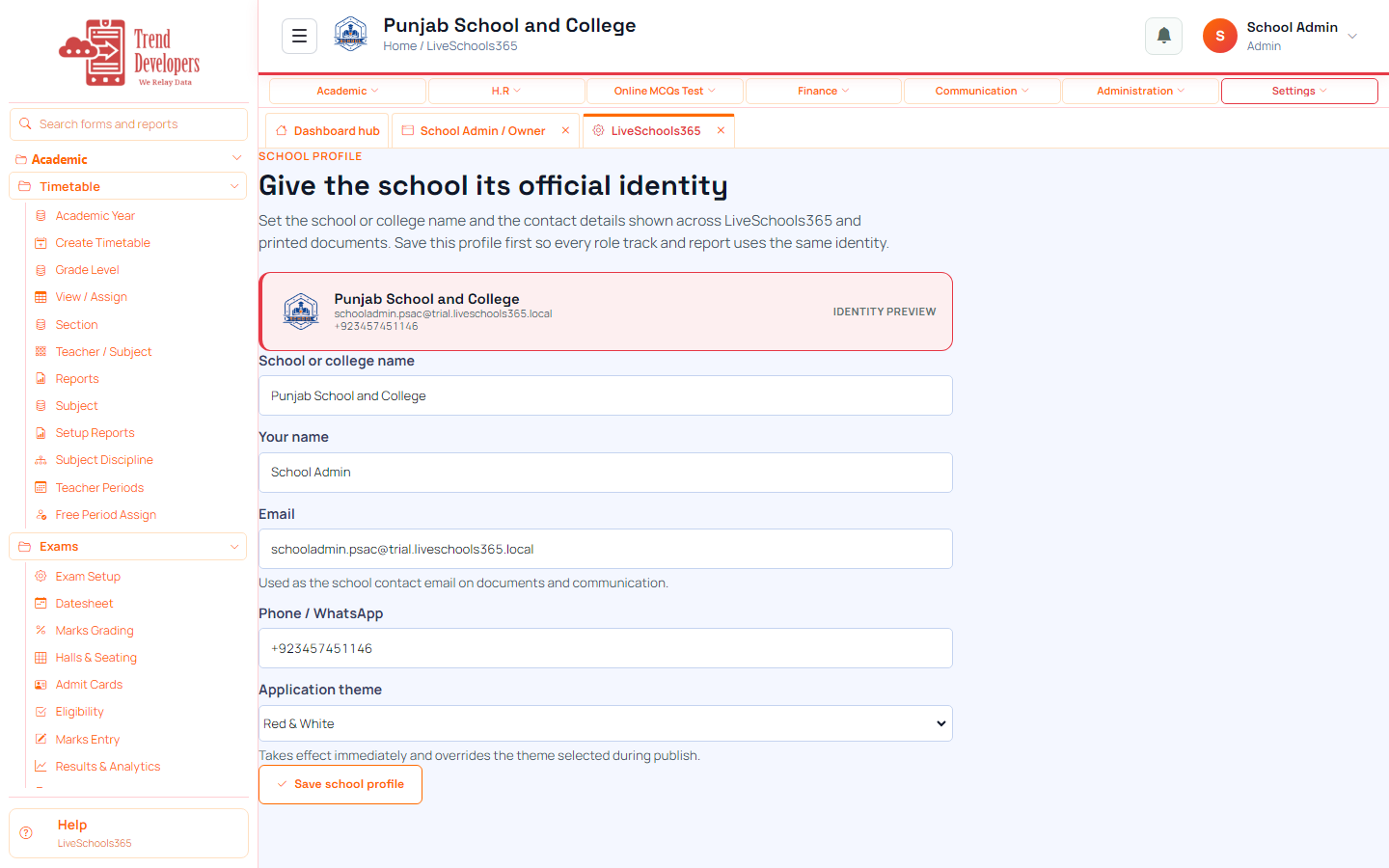Click the Your name input field

(x=606, y=473)
